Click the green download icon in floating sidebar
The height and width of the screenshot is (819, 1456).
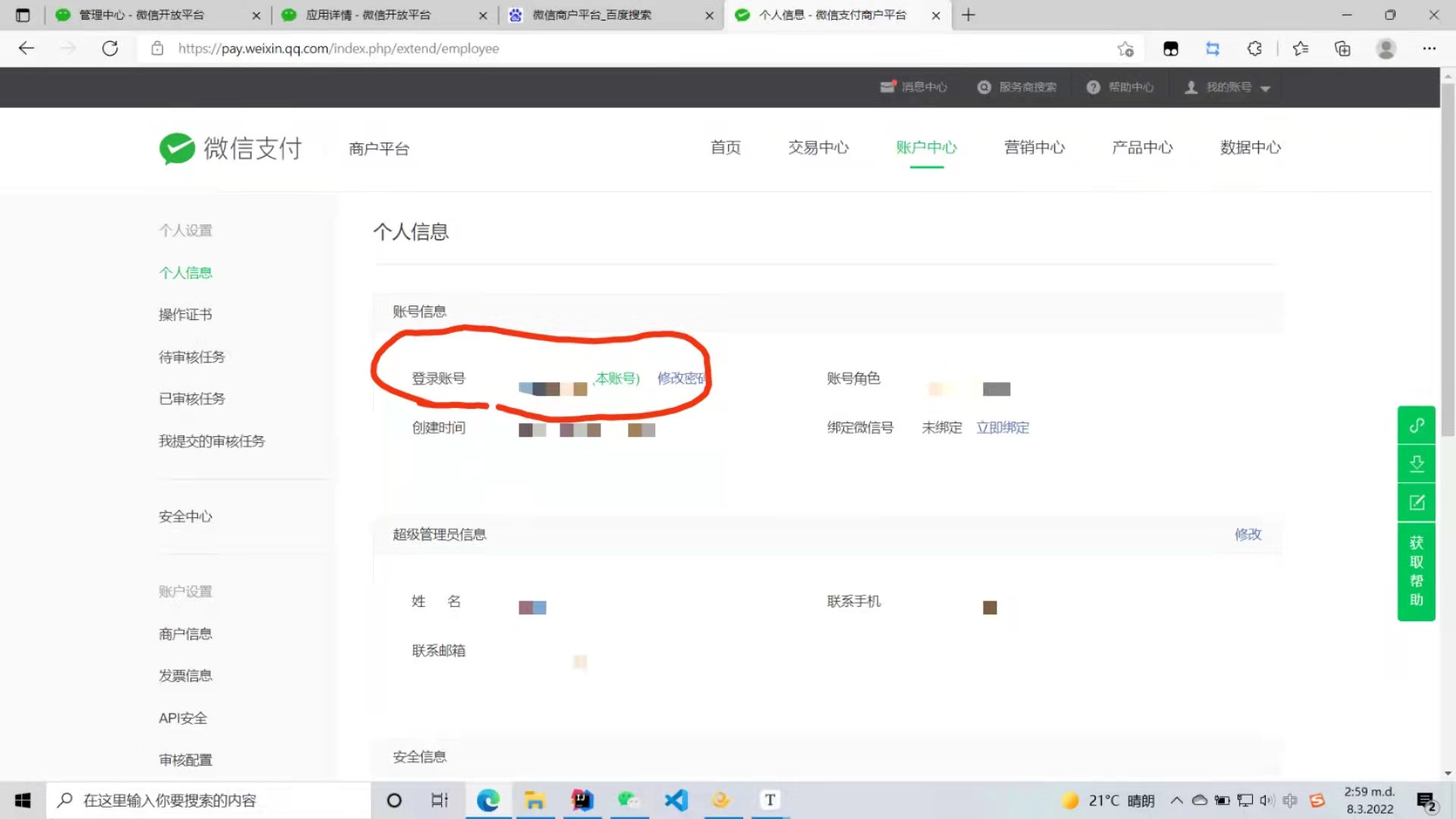pyautogui.click(x=1417, y=463)
